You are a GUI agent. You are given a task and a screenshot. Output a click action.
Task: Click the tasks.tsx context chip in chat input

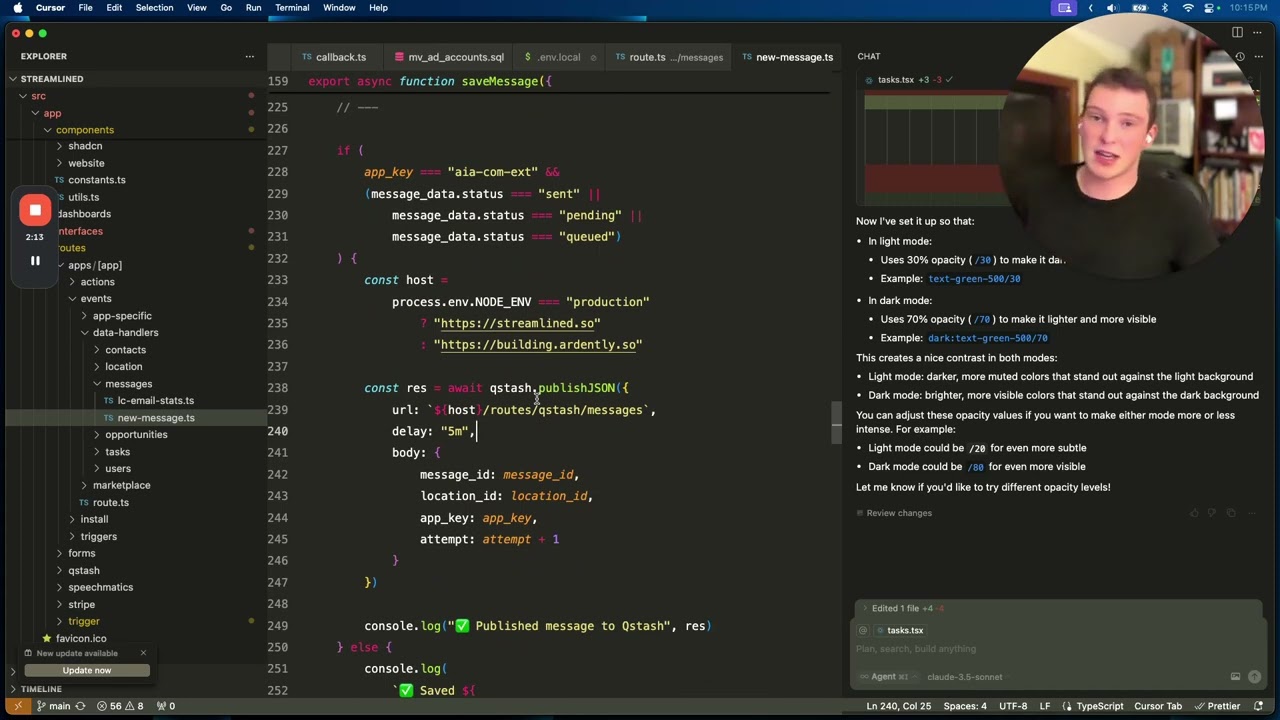899,630
